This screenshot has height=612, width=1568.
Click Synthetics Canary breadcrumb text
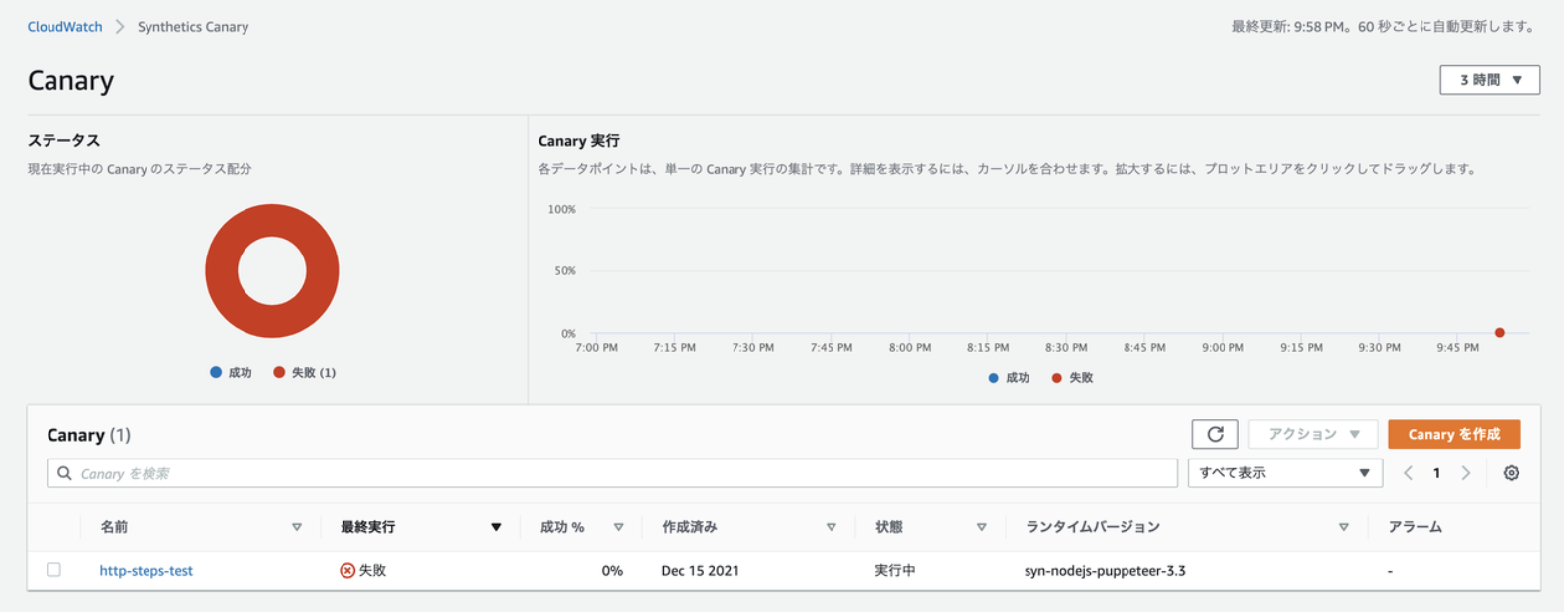193,27
